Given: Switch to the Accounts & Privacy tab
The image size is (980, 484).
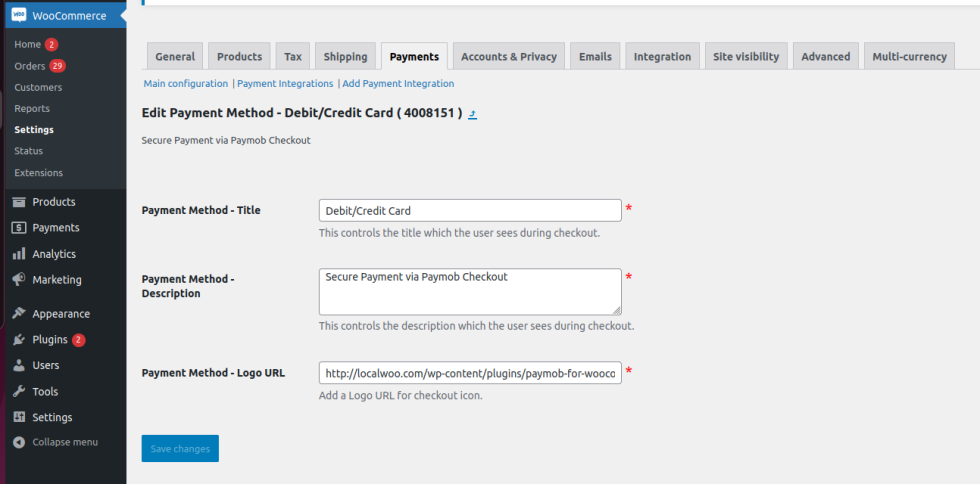Looking at the screenshot, I should point(509,57).
